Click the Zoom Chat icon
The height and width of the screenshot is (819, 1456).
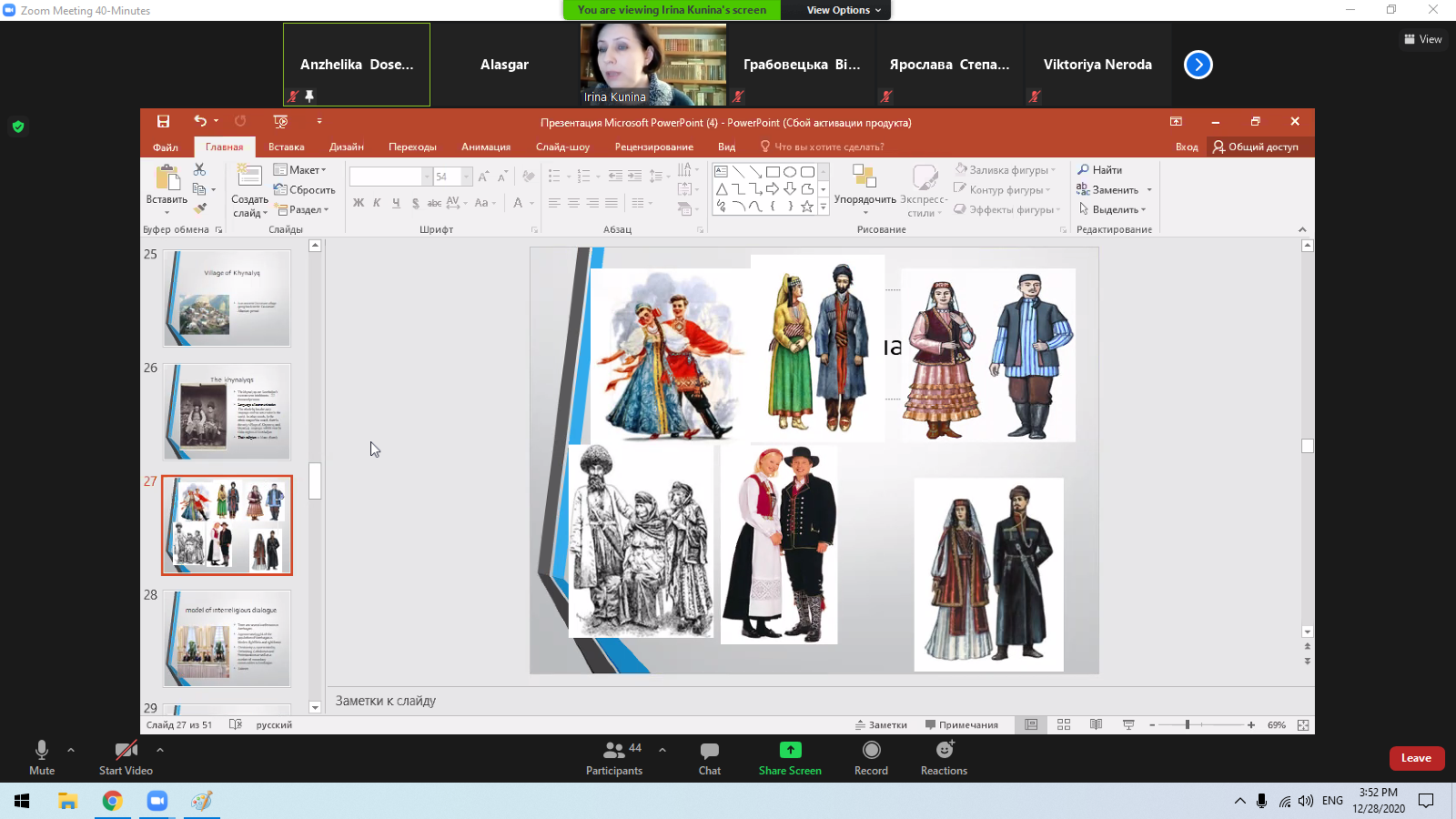pos(709,751)
